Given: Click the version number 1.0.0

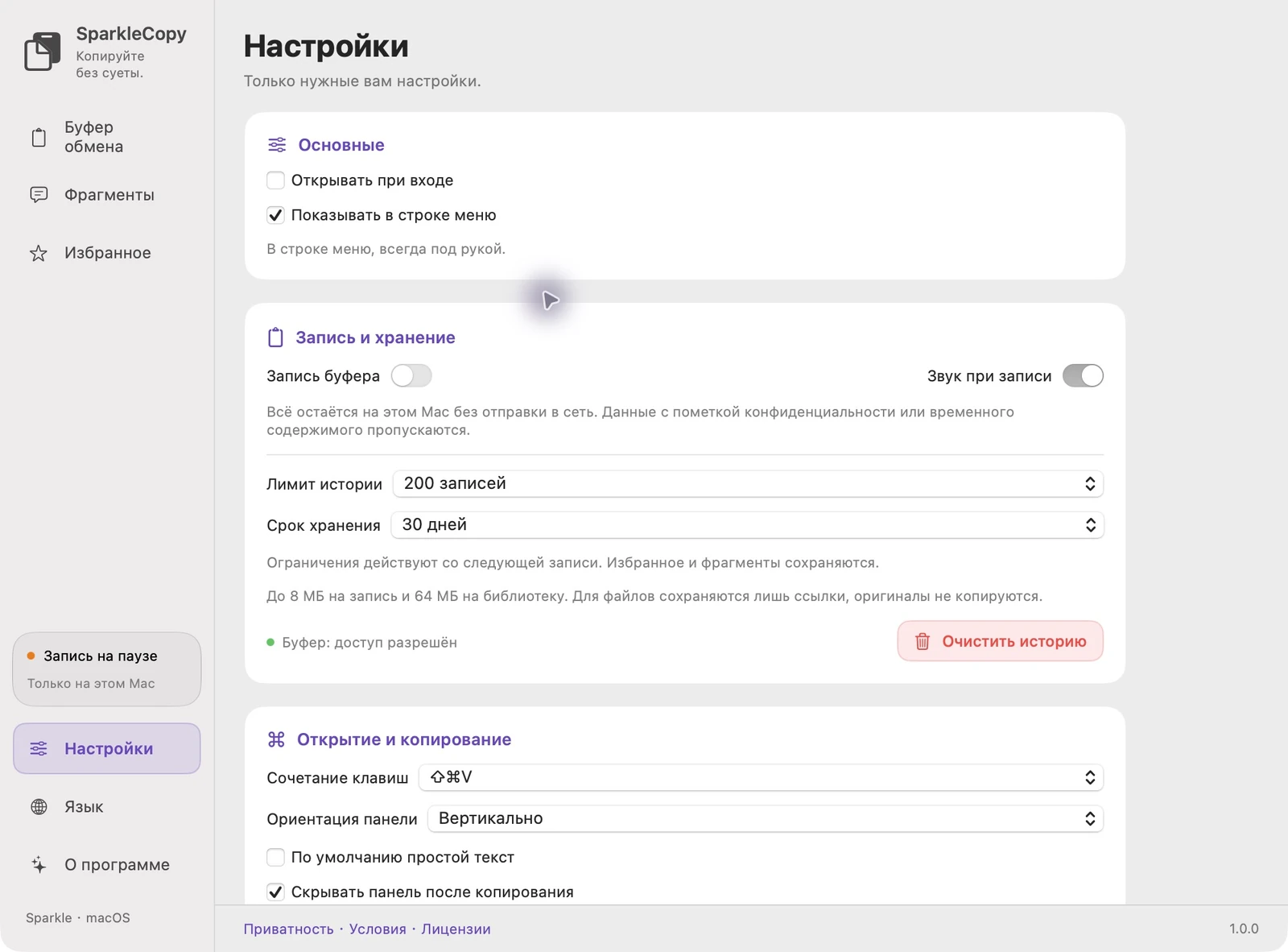Looking at the screenshot, I should coord(1244,929).
